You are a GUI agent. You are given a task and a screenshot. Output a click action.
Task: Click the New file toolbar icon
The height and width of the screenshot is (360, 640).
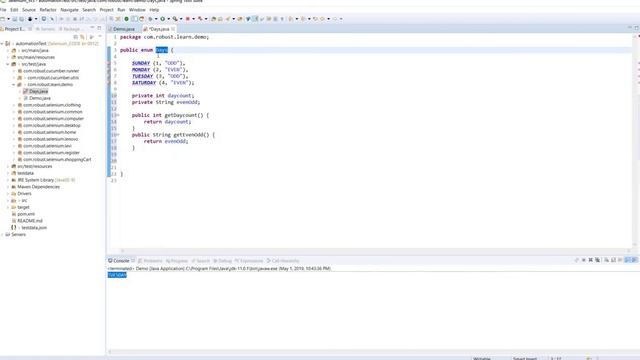(2, 19)
